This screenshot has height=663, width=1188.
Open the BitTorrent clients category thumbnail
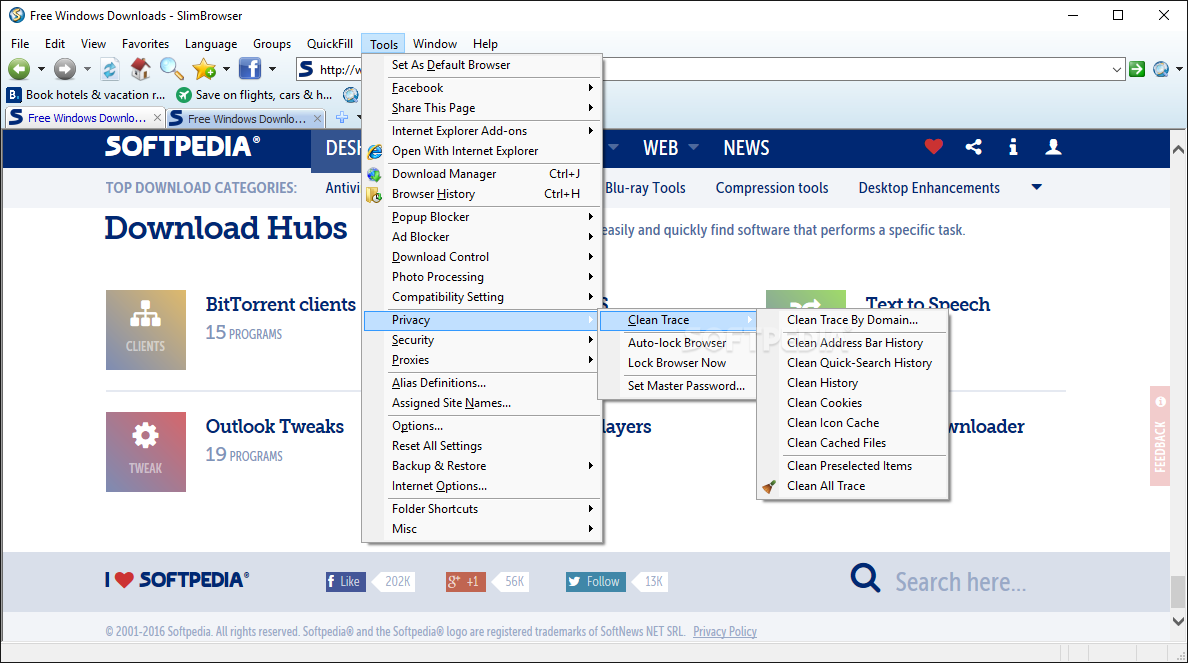point(145,330)
